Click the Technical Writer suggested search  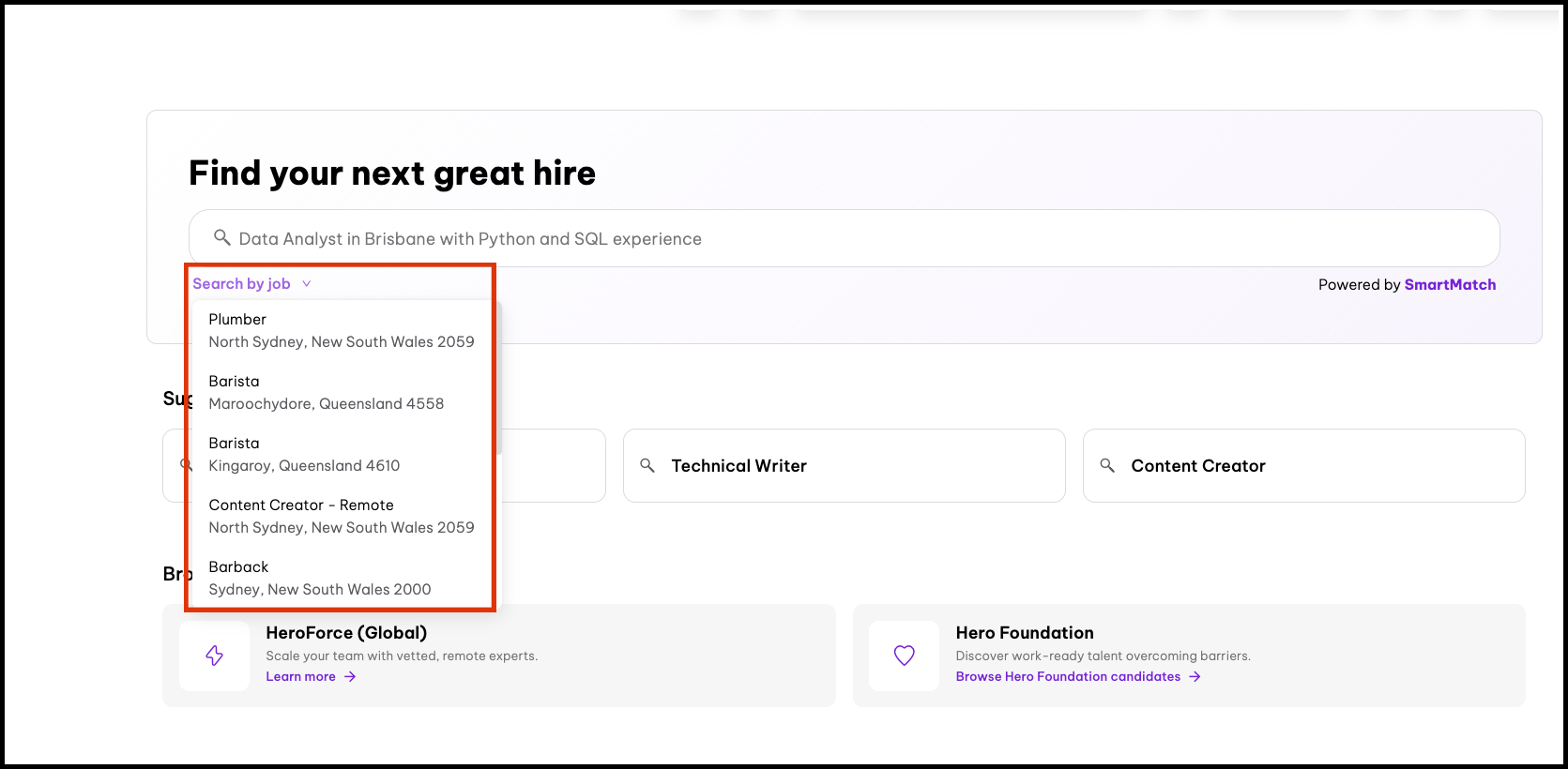tap(844, 466)
